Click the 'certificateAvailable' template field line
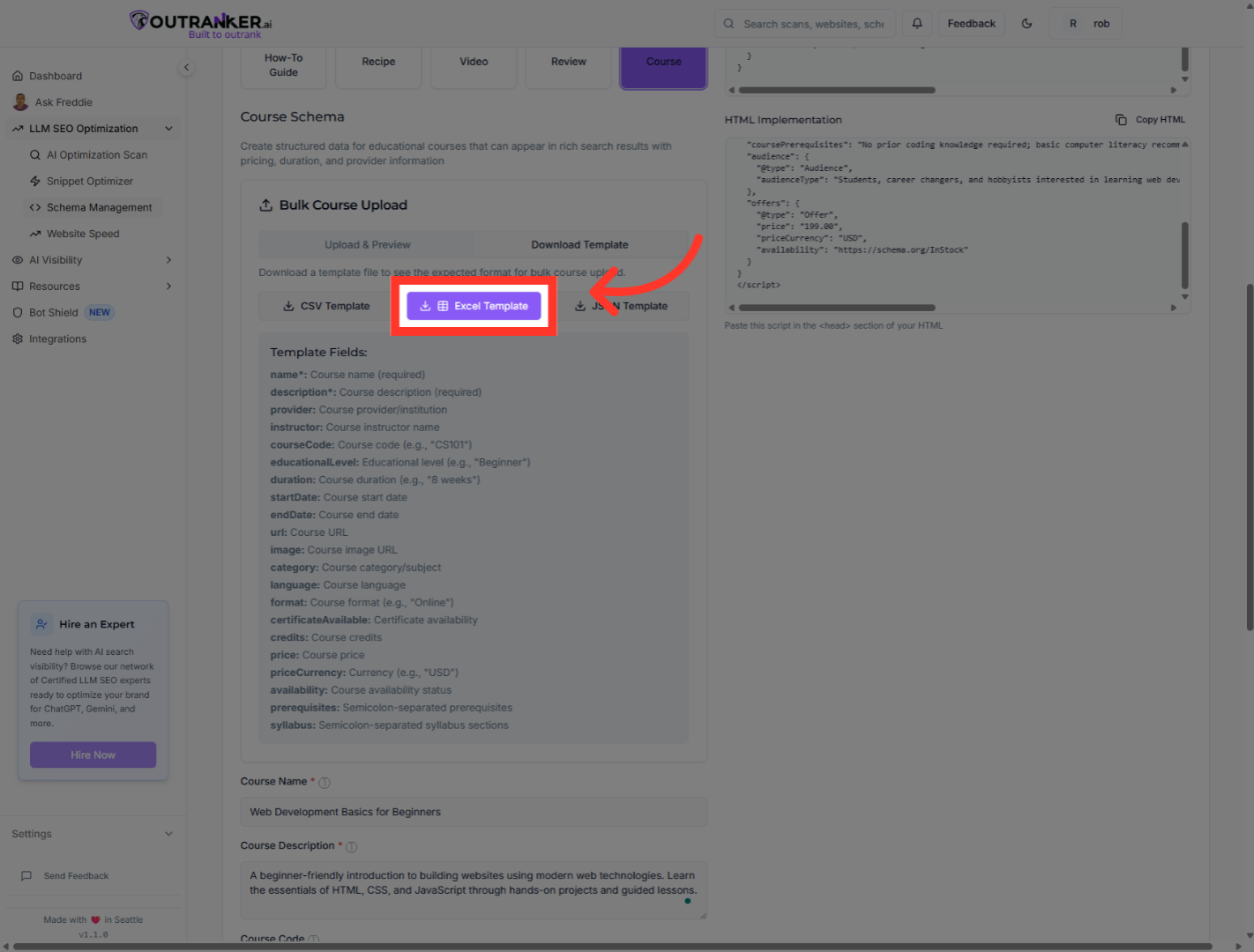The width and height of the screenshot is (1254, 952). [374, 621]
